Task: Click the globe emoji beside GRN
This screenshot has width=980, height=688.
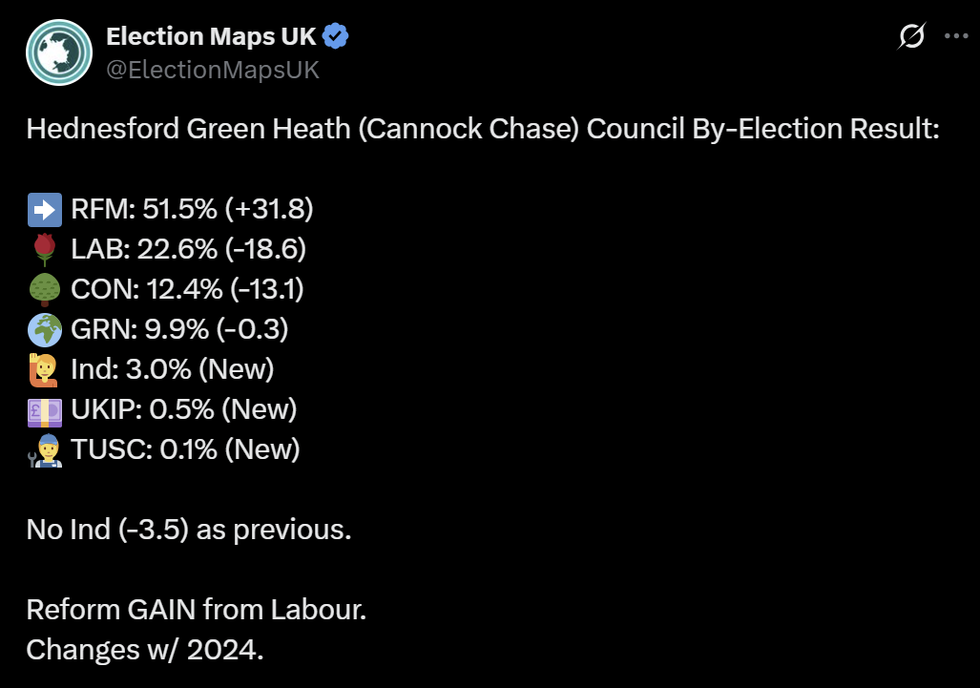Action: click(x=45, y=329)
